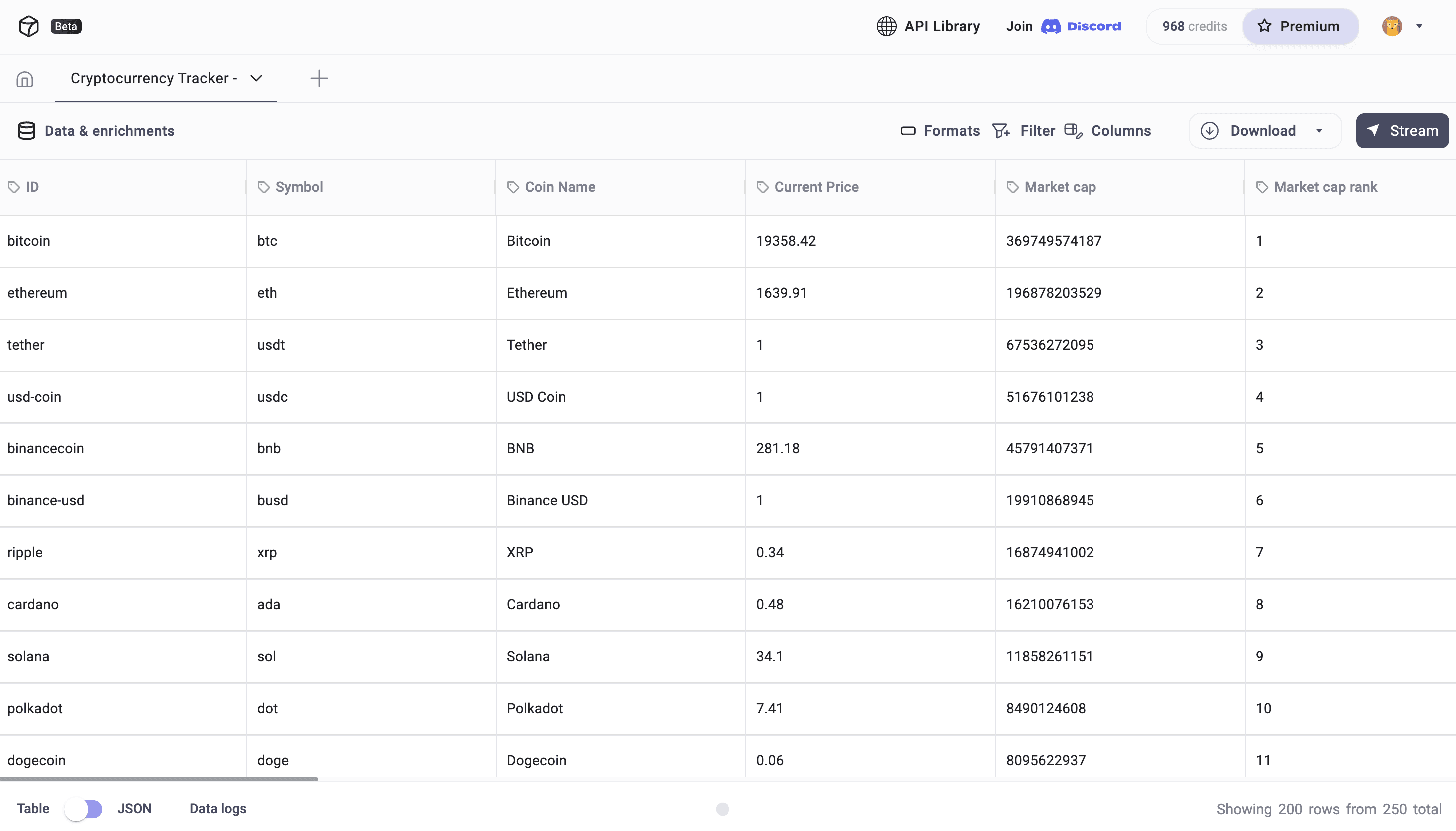Click the Discord icon next to Join
Viewport: 1456px width, 831px height.
pos(1051,26)
